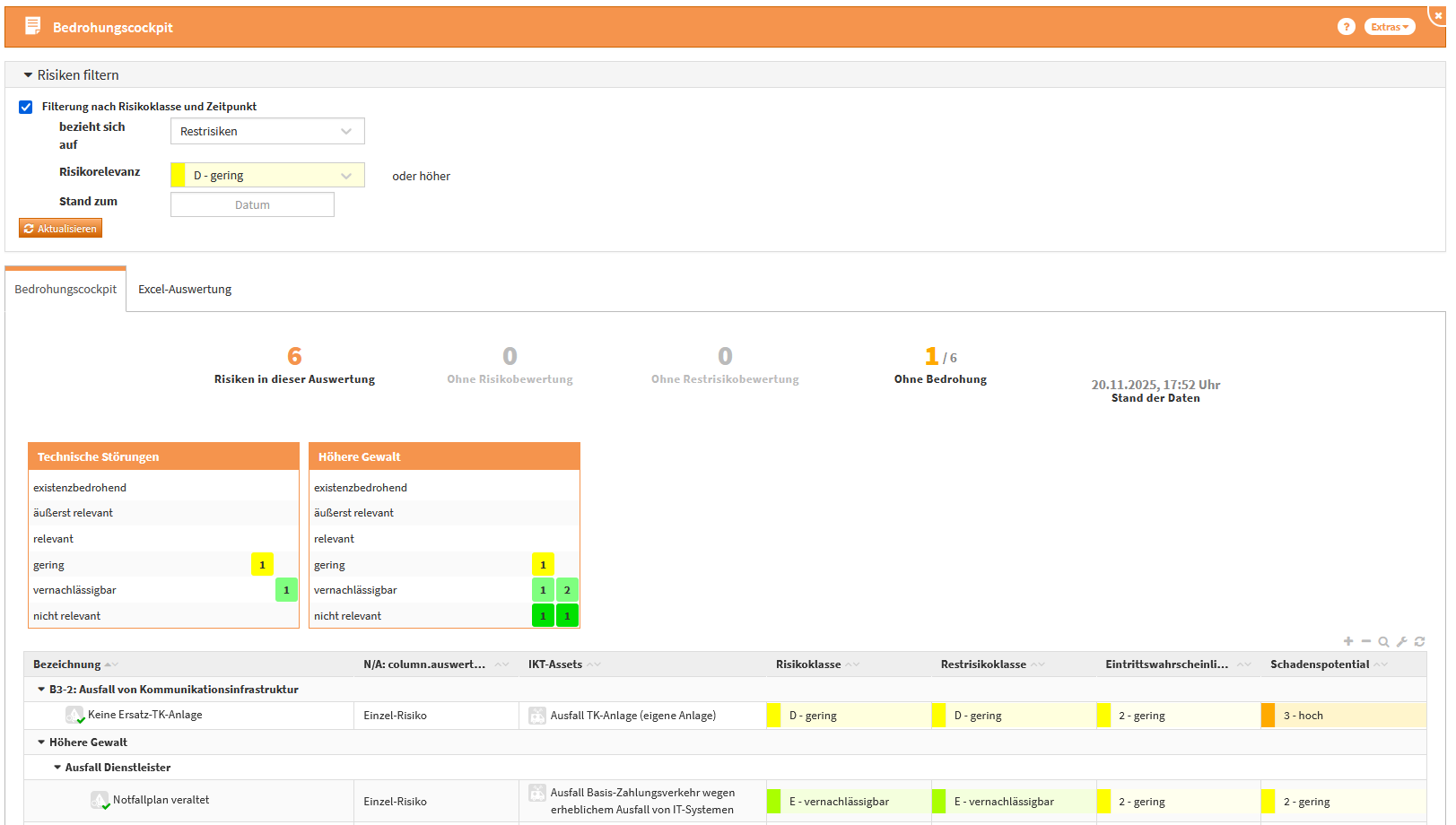Click the expand-all plus icon above table
Viewport: 1456px width, 825px height.
(1347, 641)
